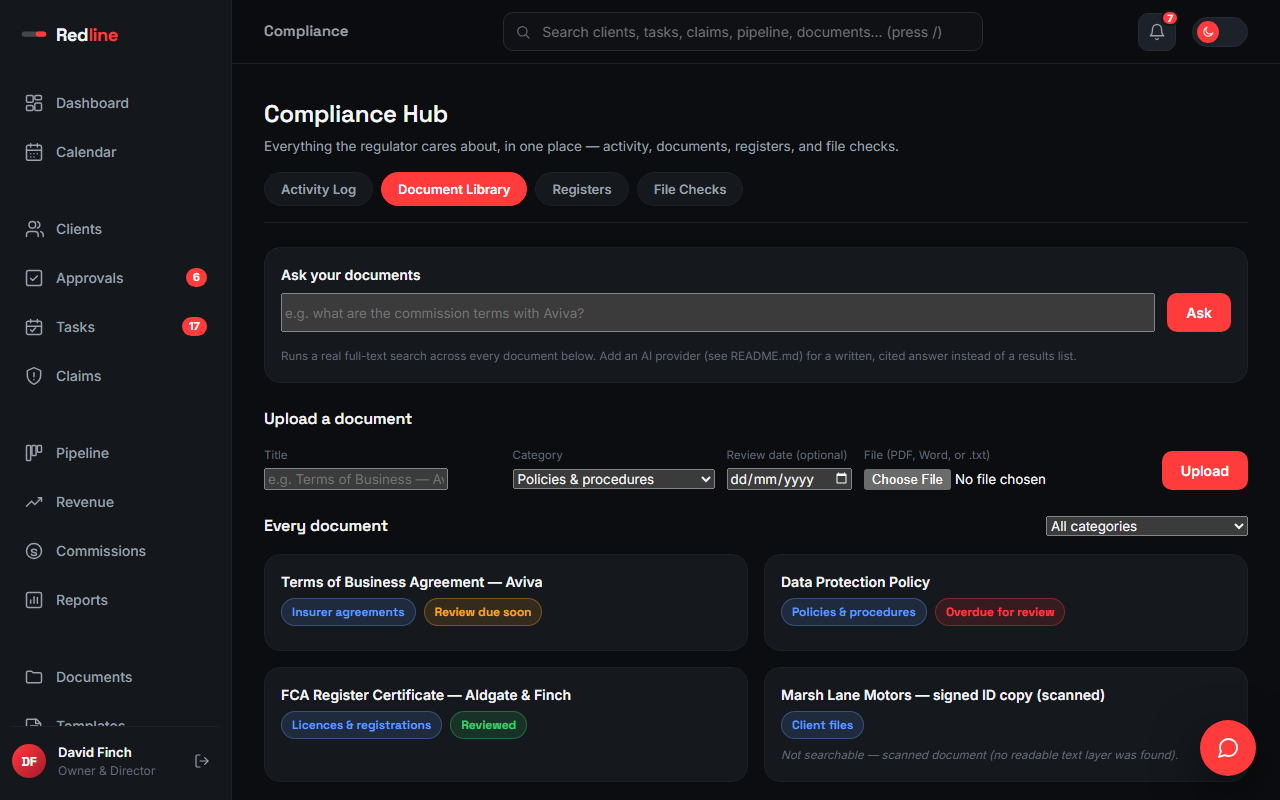Click the global search box
This screenshot has width=1280, height=800.
743,32
